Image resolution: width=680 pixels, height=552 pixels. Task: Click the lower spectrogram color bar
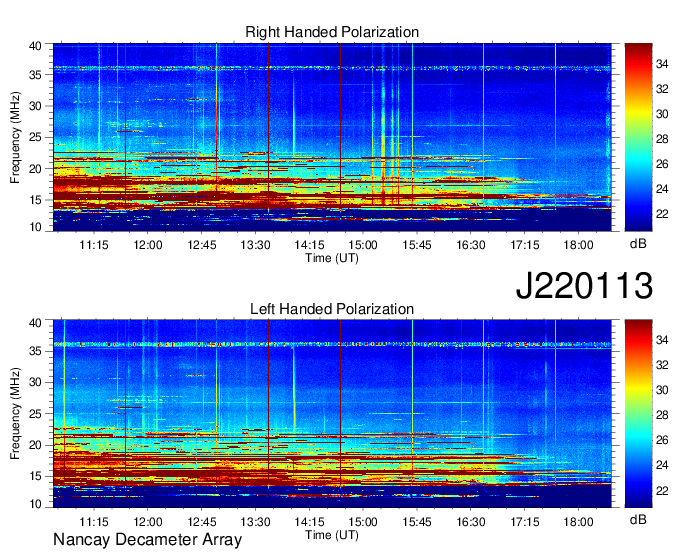638,414
